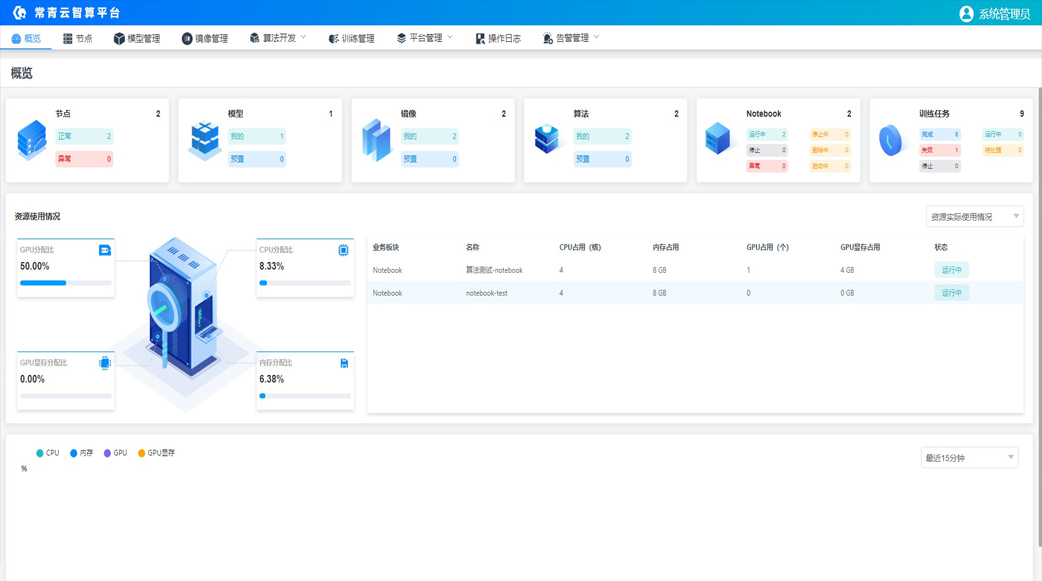Click the 训练任务 clock icon
This screenshot has height=581, width=1042.
tap(891, 142)
